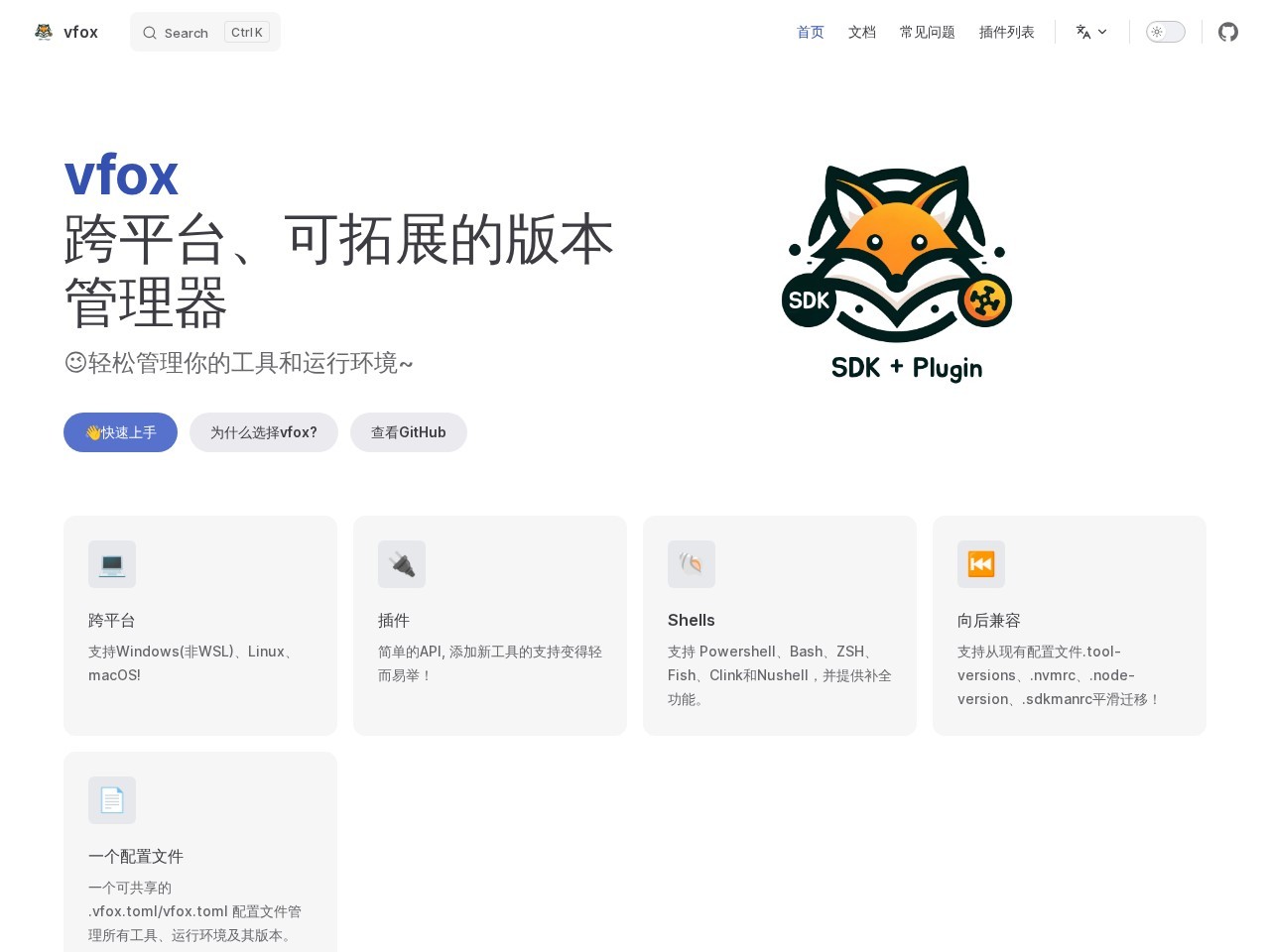Open the 常见问题 nav item
The height and width of the screenshot is (952, 1270).
[x=928, y=32]
